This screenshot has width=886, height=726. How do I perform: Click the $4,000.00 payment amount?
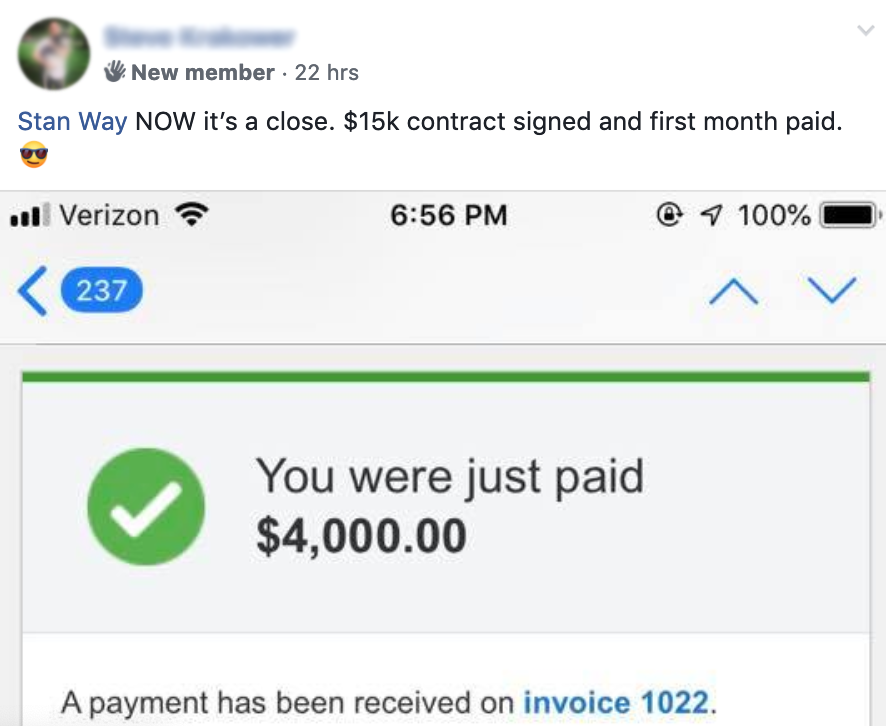click(361, 535)
